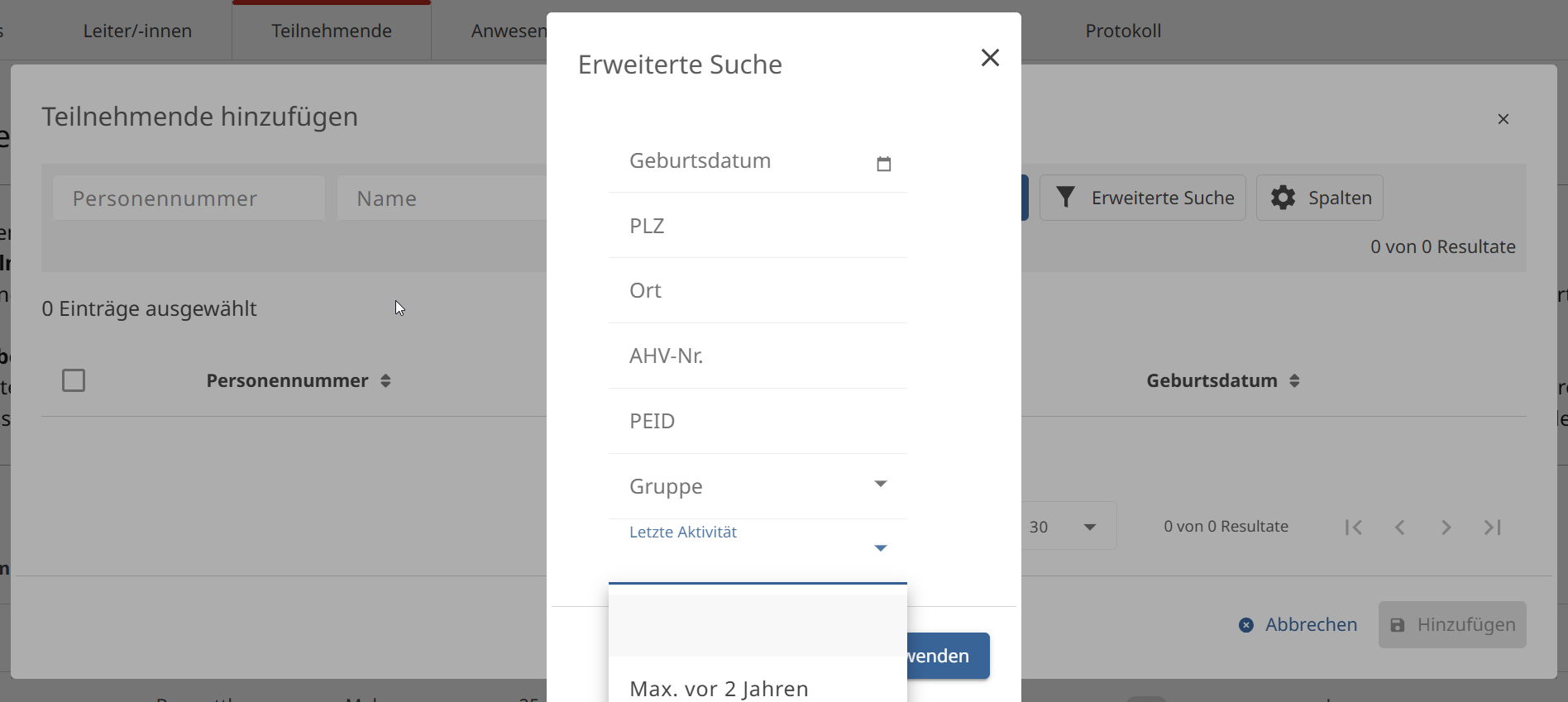
Task: Sort by Geburtsdatum column arrows
Action: coord(1294,381)
